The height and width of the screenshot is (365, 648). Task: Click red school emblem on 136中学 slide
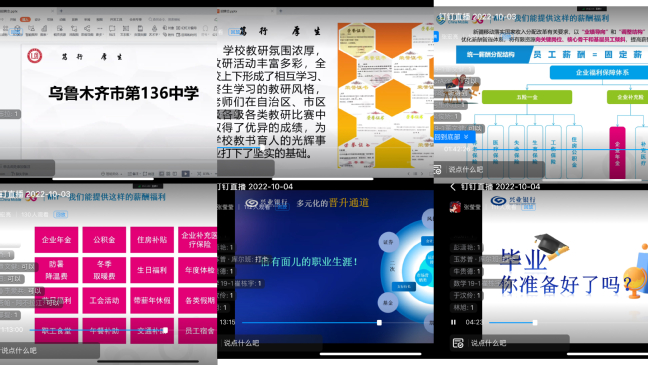click(35, 55)
